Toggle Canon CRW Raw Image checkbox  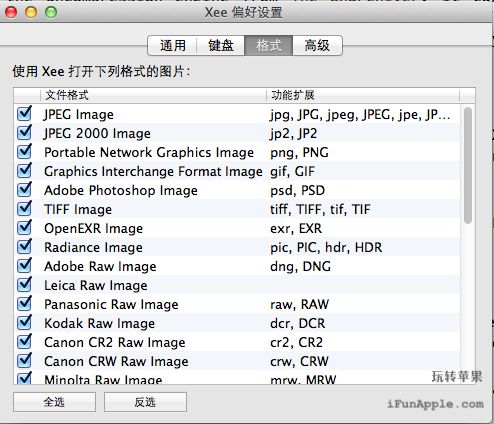25,361
